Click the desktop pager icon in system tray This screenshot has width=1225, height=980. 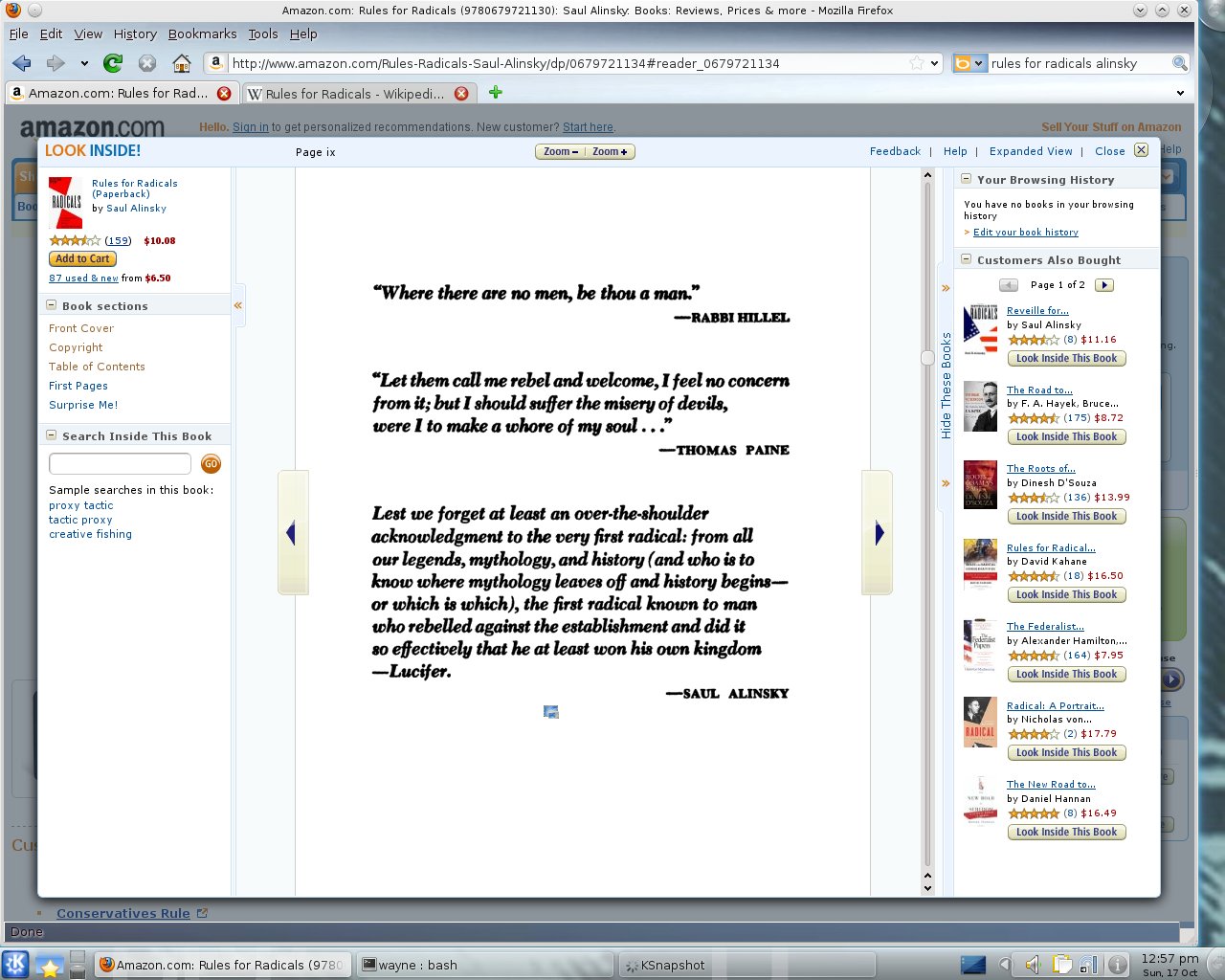click(x=973, y=965)
